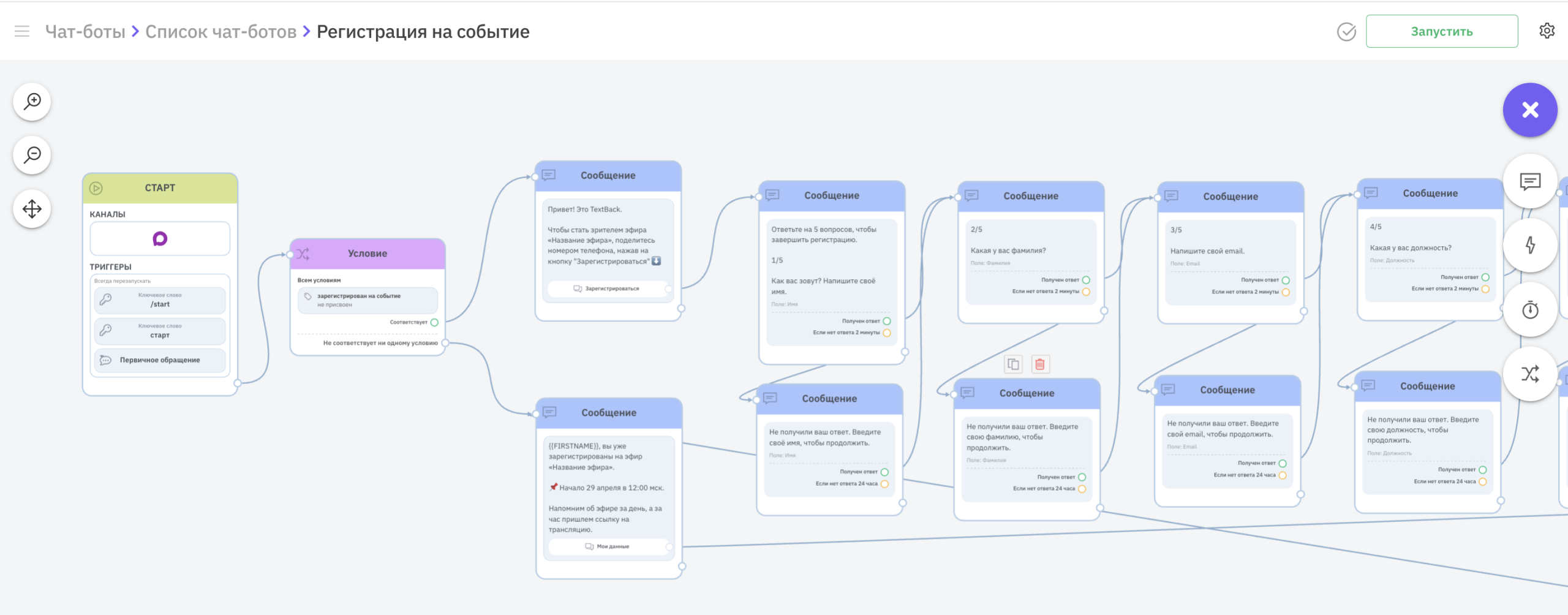Click the Начало 29 апреля в 12:00 line
The height and width of the screenshot is (615, 1568).
pos(606,488)
